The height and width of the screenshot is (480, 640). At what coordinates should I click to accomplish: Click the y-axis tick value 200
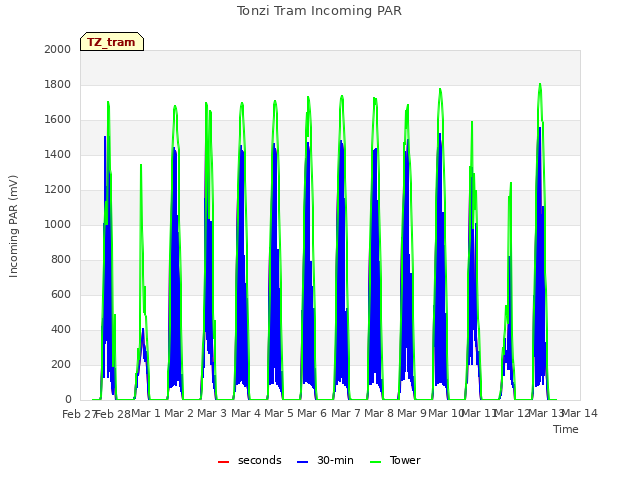pos(61,364)
